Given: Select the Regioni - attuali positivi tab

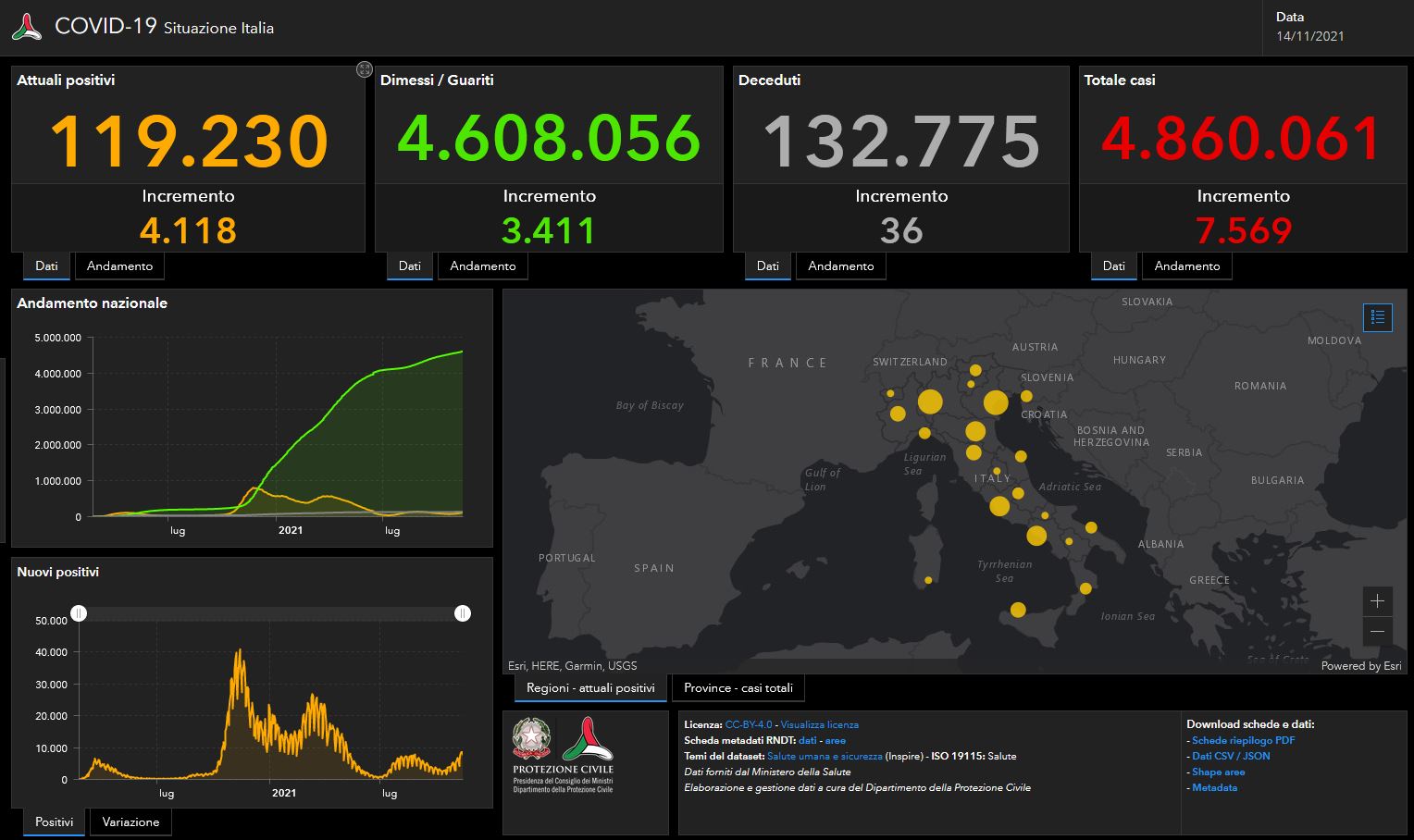Looking at the screenshot, I should pos(589,687).
